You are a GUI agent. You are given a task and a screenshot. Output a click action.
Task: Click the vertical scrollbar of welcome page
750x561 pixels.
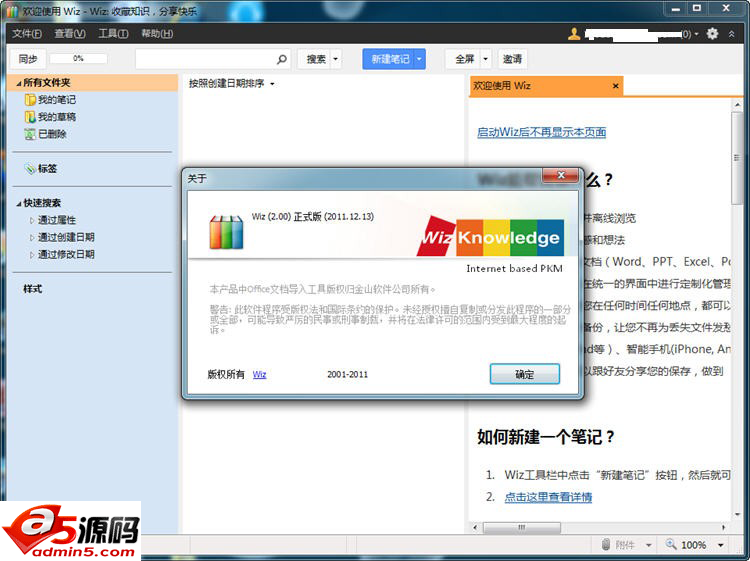tap(737, 158)
